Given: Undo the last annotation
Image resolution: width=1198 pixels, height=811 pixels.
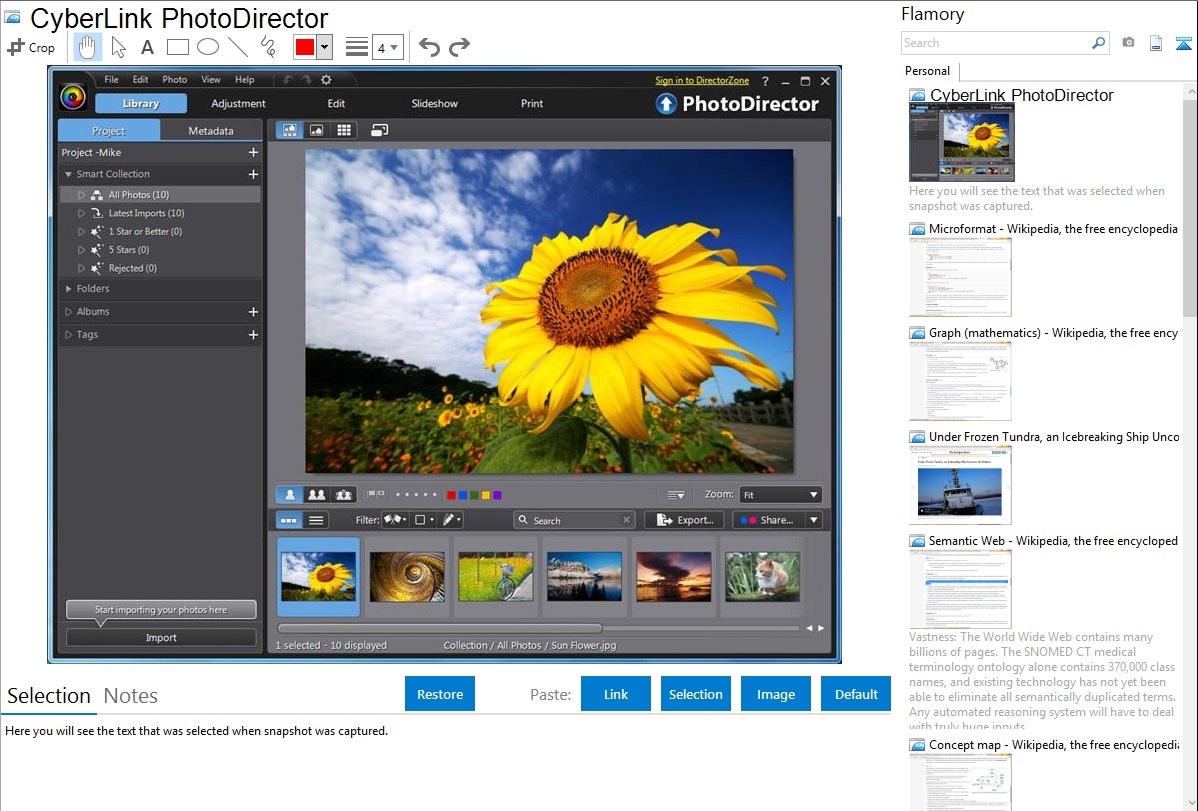Looking at the screenshot, I should click(x=429, y=47).
